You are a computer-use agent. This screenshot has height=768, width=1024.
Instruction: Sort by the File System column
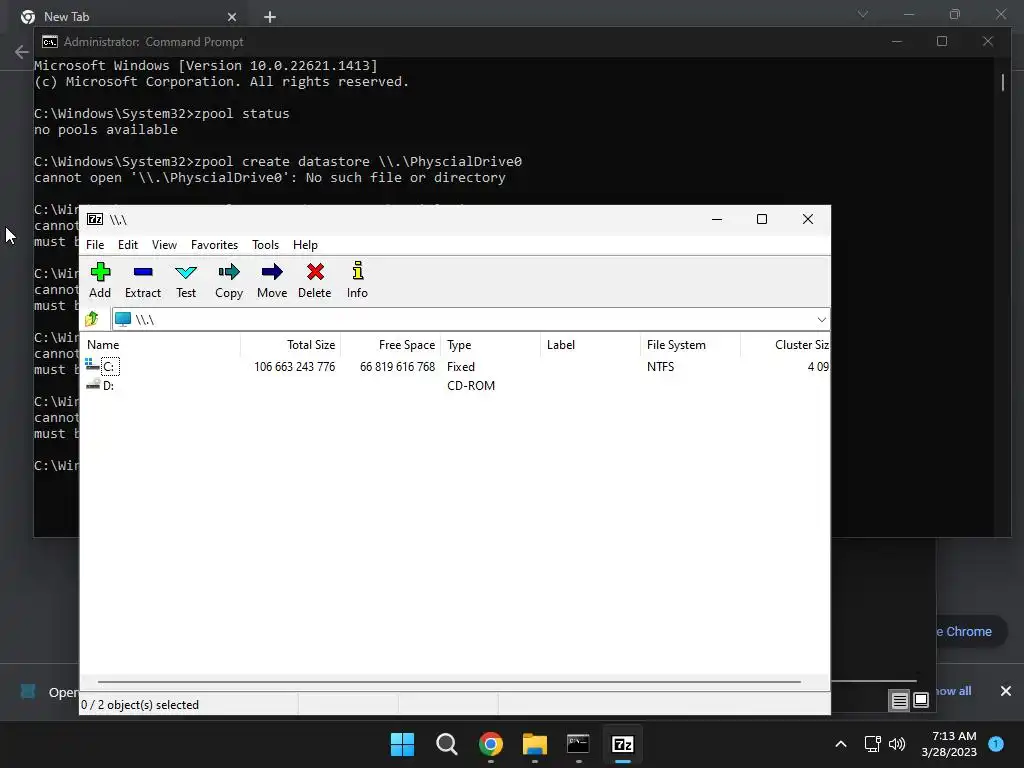tap(690, 345)
